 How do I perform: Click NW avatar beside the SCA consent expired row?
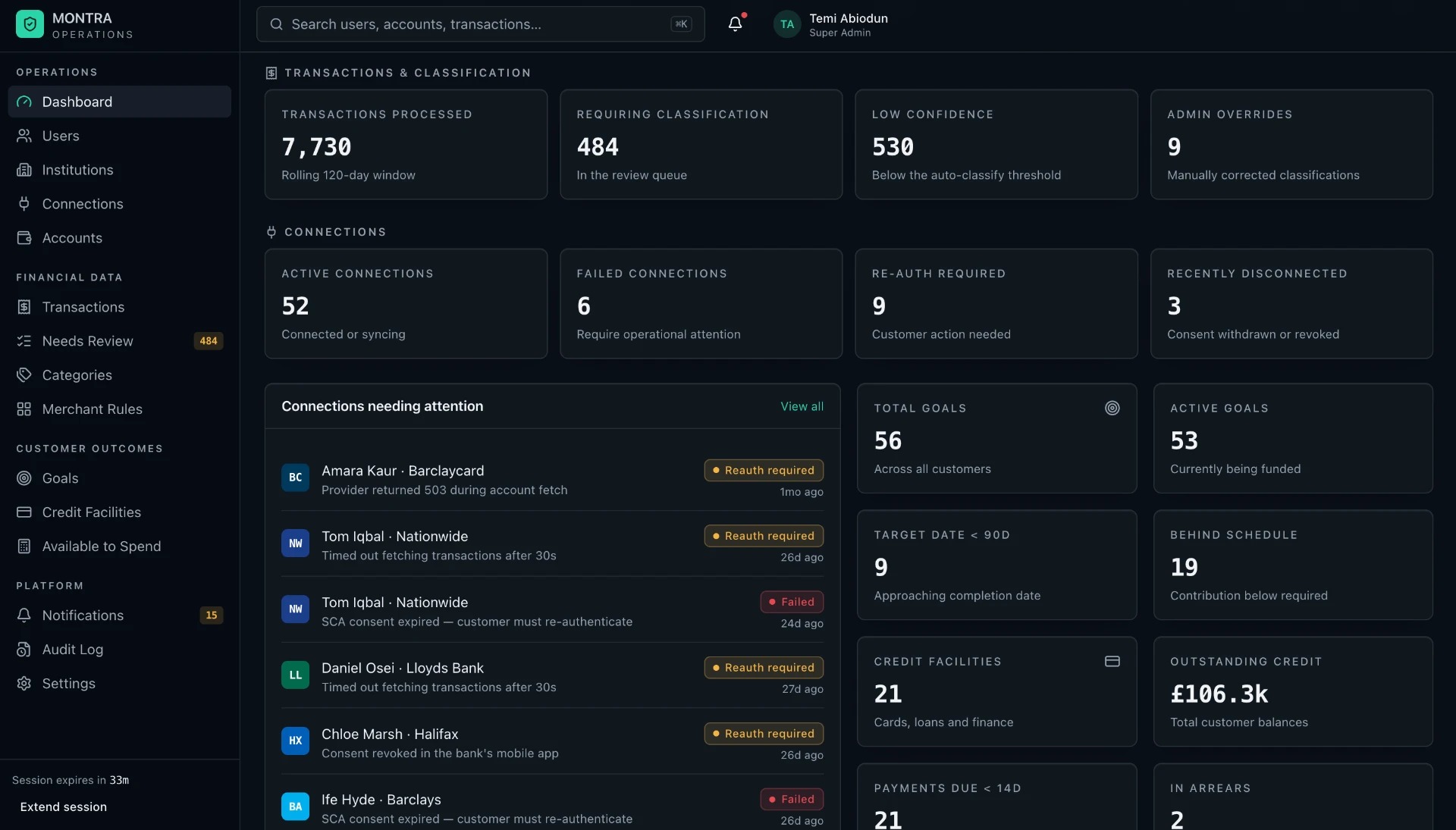coord(296,609)
